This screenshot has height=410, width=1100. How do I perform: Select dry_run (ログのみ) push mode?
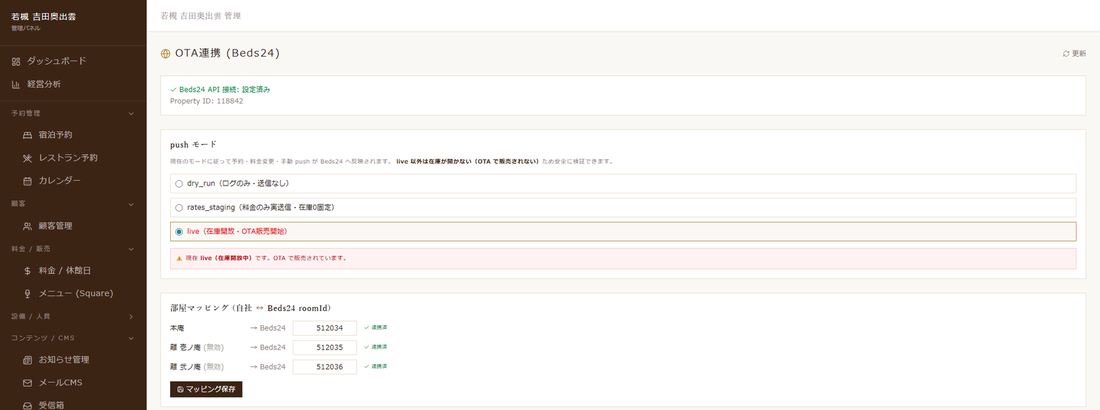pos(179,183)
